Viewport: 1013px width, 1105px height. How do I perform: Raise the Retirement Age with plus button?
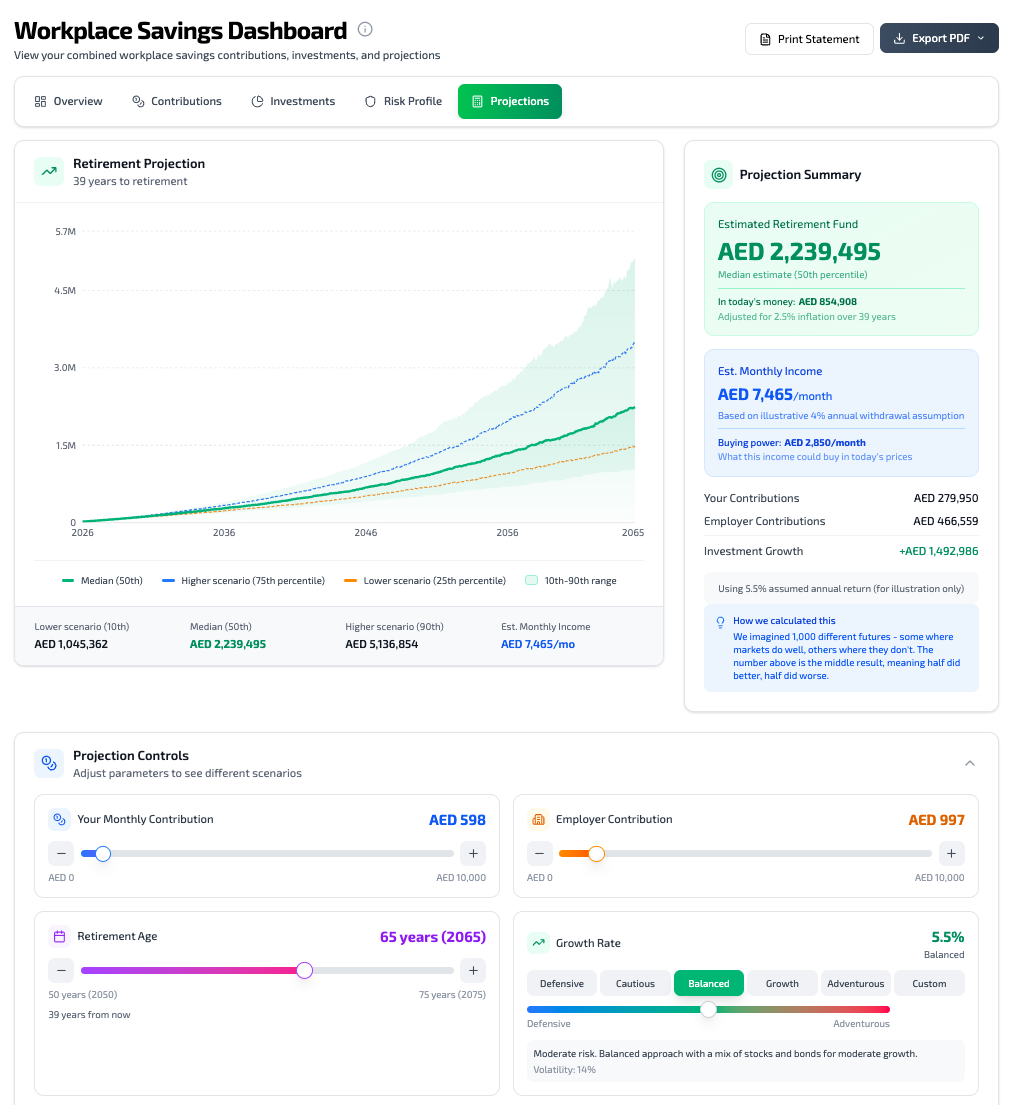pos(473,970)
